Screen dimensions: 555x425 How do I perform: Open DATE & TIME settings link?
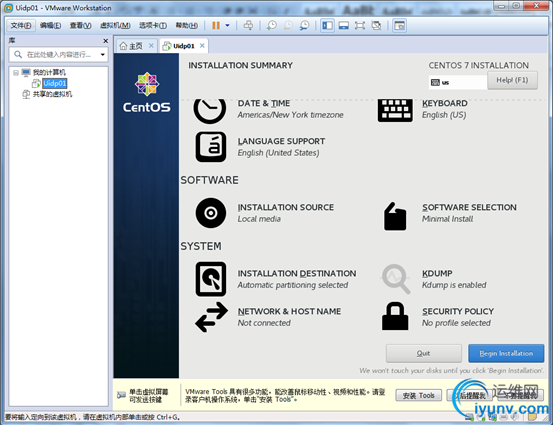[x=264, y=103]
